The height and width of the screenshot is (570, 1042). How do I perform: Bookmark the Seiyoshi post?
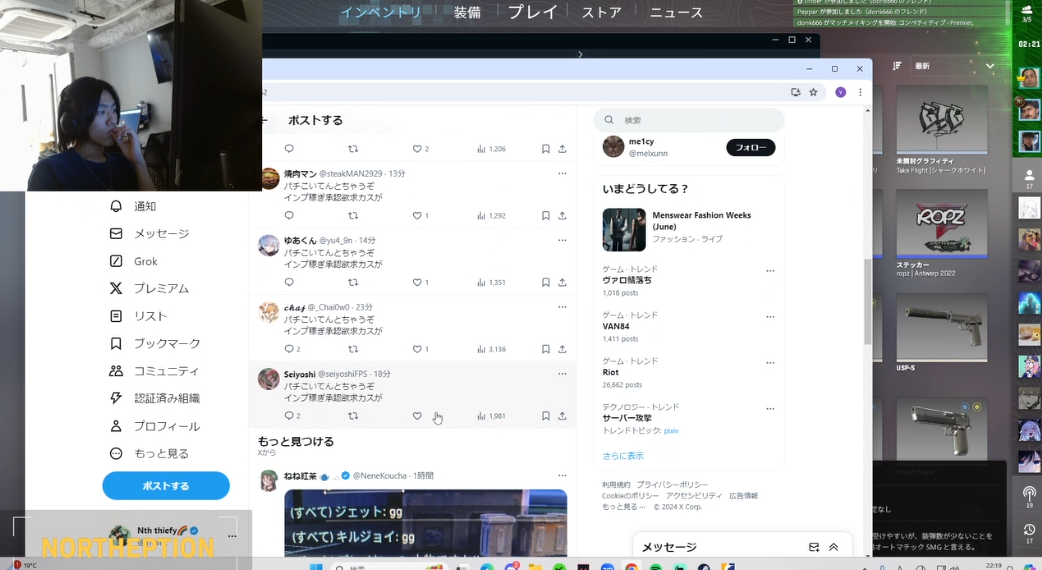546,416
